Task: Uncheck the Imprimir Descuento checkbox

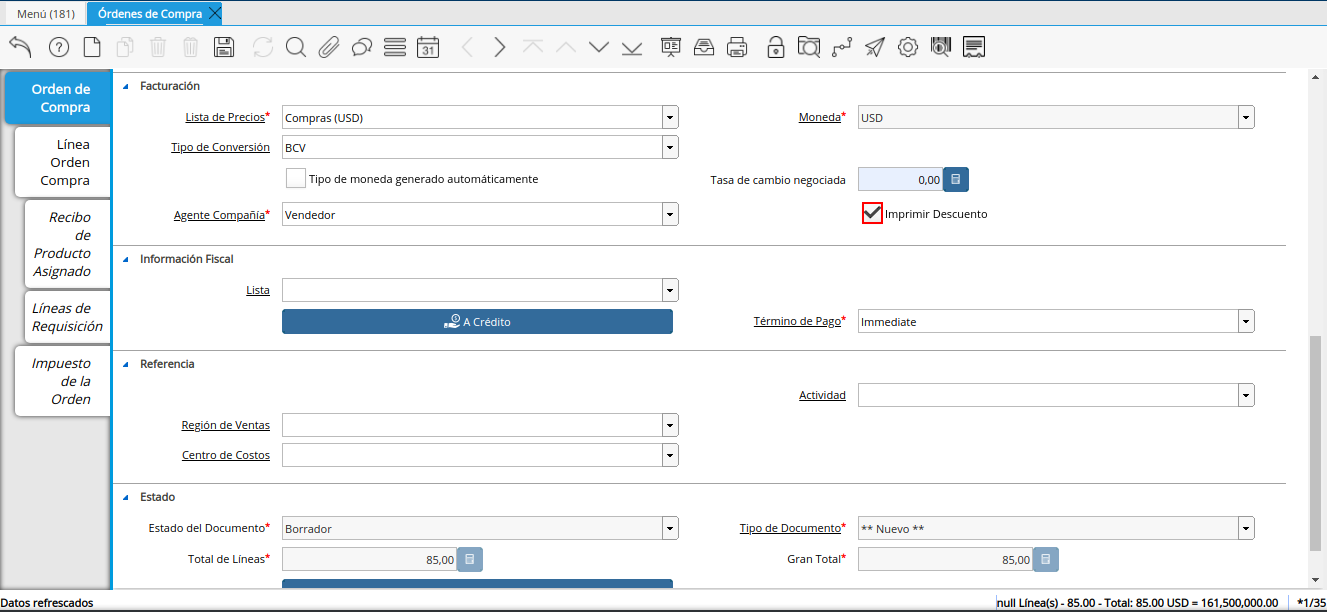Action: [x=872, y=213]
